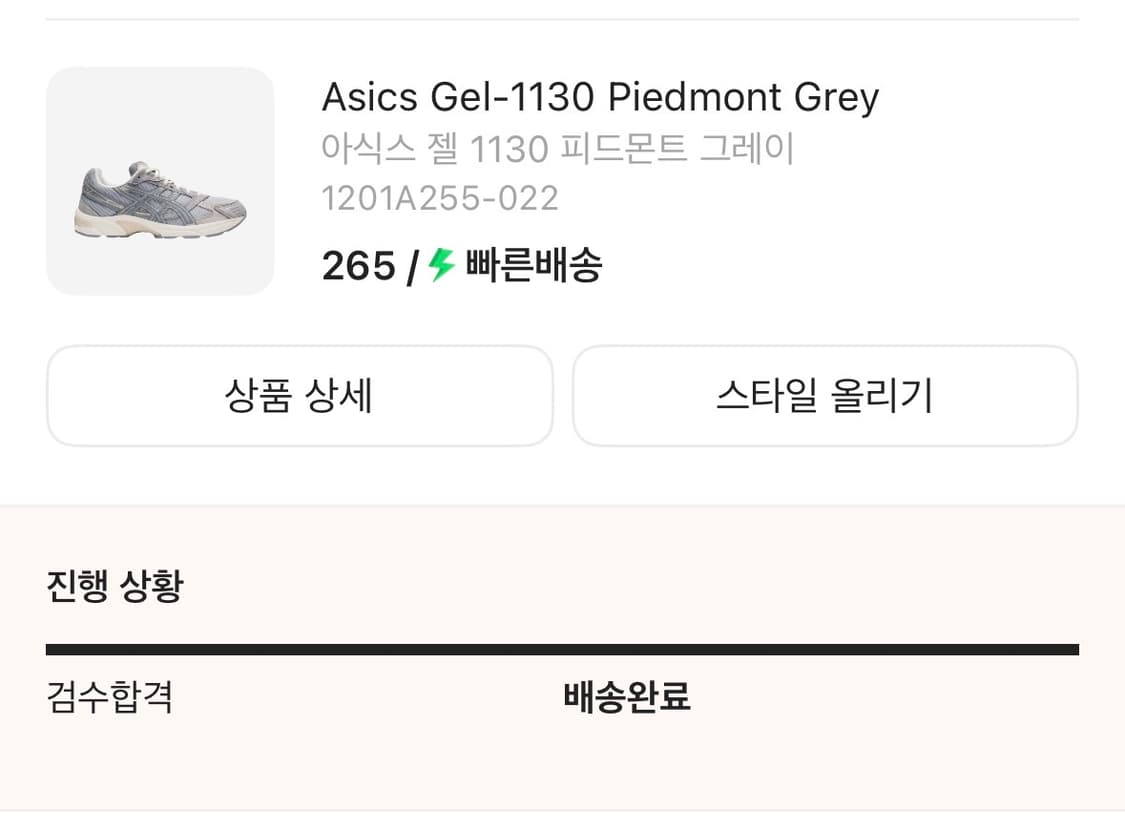Select the size and delivery info row
Image resolution: width=1125 pixels, height=826 pixels.
coord(460,265)
